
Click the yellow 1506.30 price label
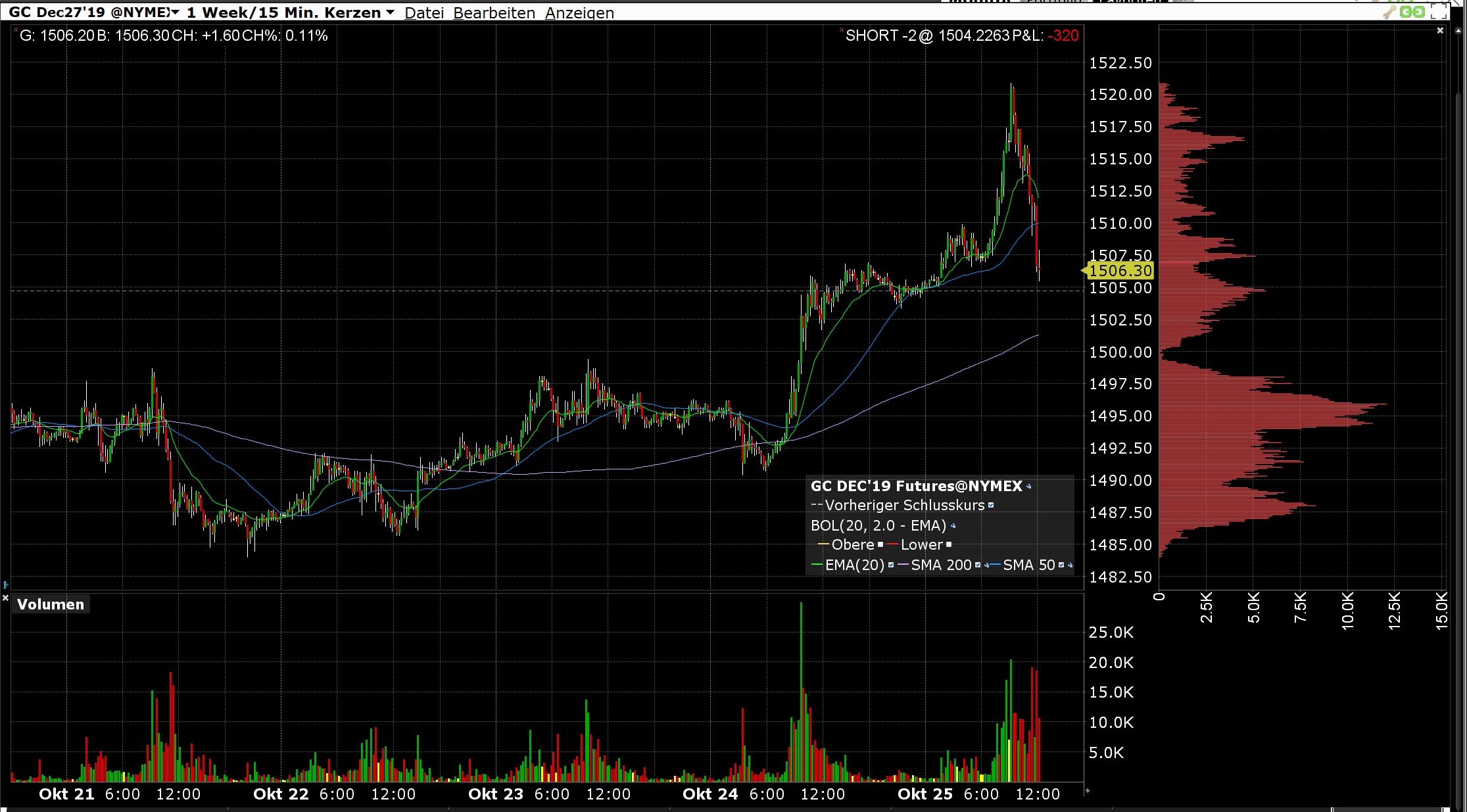pos(1120,270)
